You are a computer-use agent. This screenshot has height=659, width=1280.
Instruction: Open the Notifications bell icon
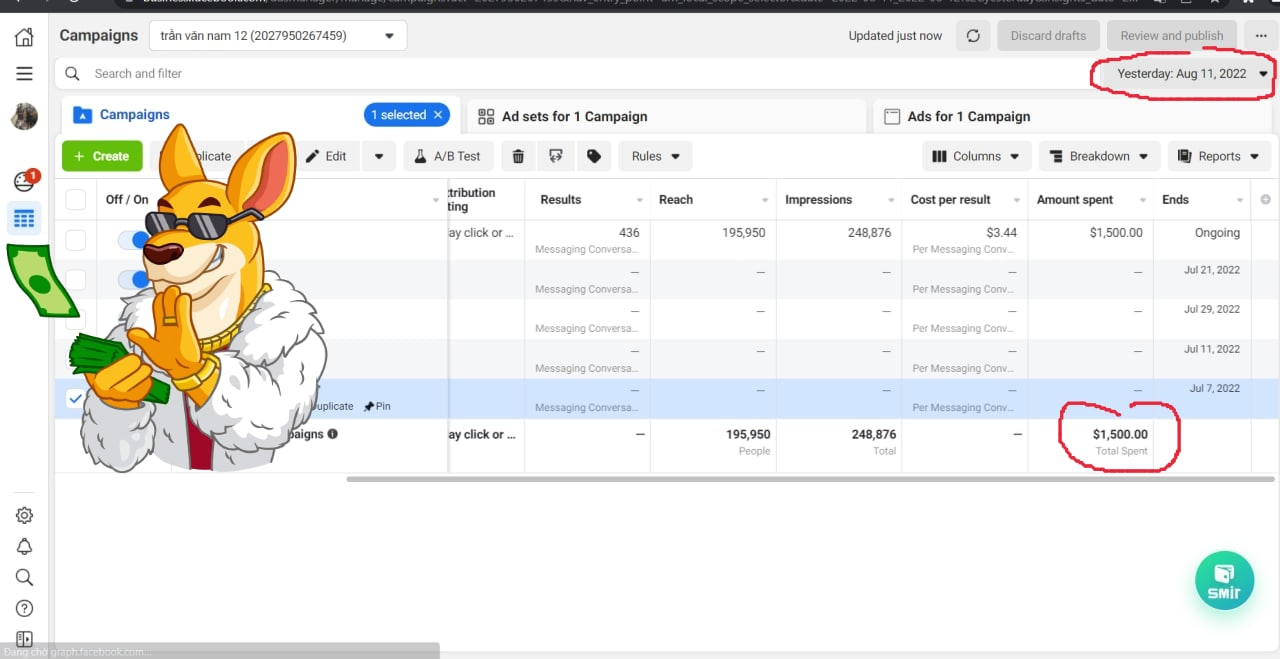(24, 546)
